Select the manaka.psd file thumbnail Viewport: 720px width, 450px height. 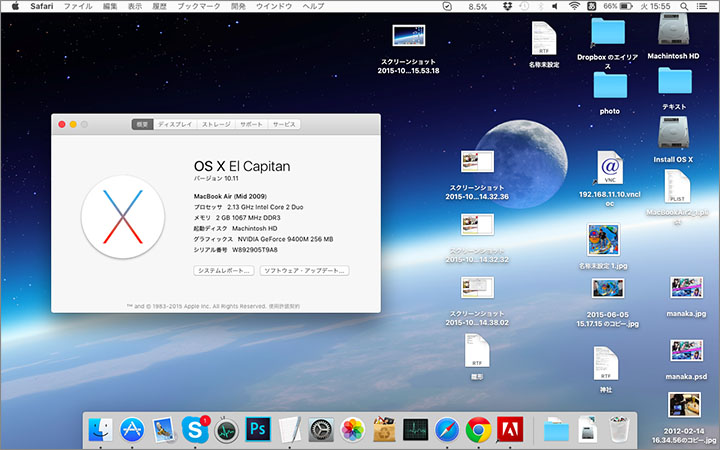click(686, 351)
